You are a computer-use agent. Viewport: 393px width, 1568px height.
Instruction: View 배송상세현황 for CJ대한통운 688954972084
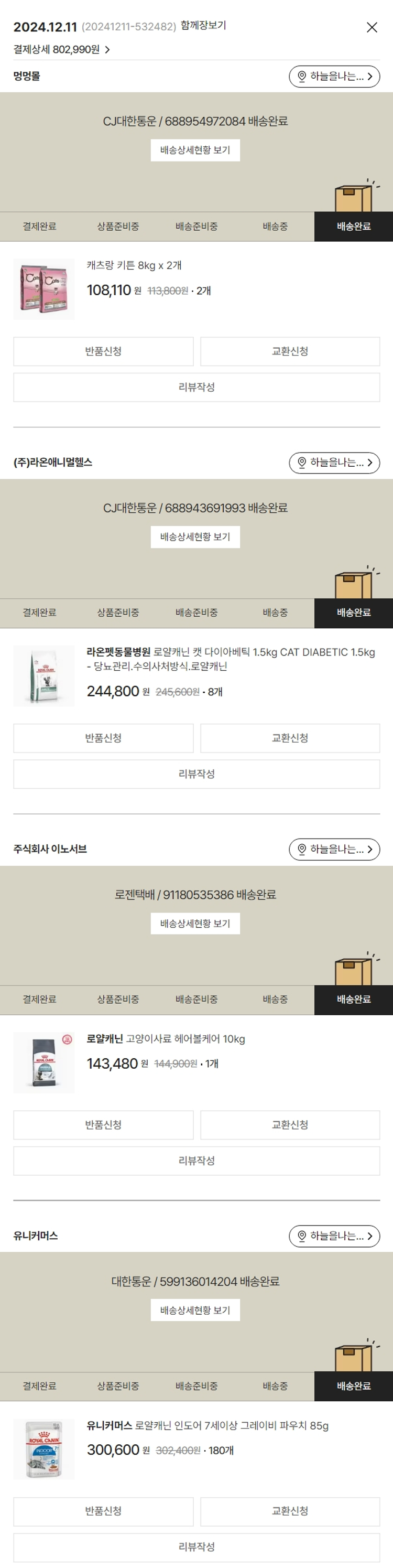click(x=195, y=151)
